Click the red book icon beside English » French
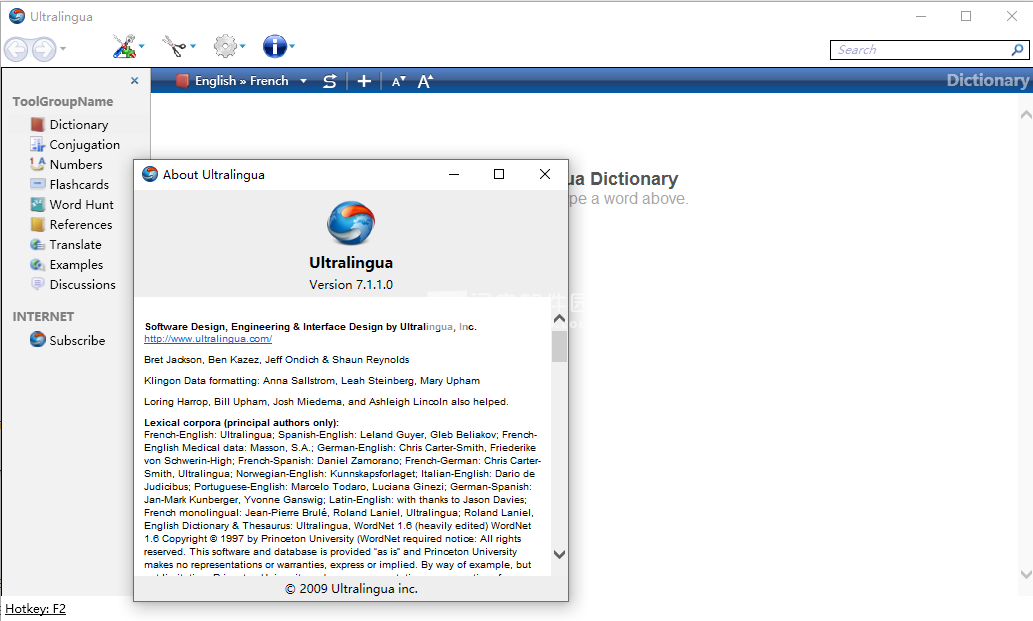 (182, 81)
